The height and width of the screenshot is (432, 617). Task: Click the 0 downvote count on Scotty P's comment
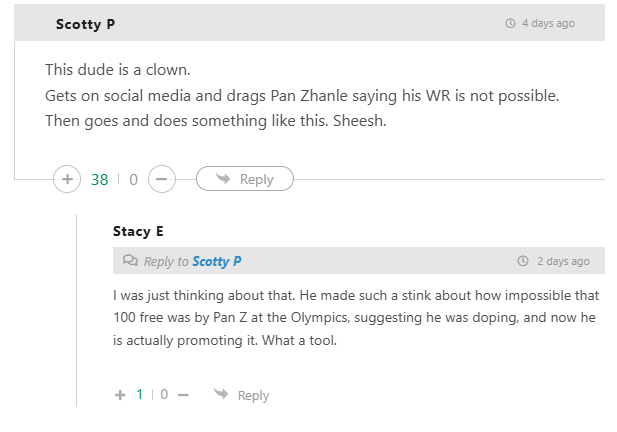(134, 180)
